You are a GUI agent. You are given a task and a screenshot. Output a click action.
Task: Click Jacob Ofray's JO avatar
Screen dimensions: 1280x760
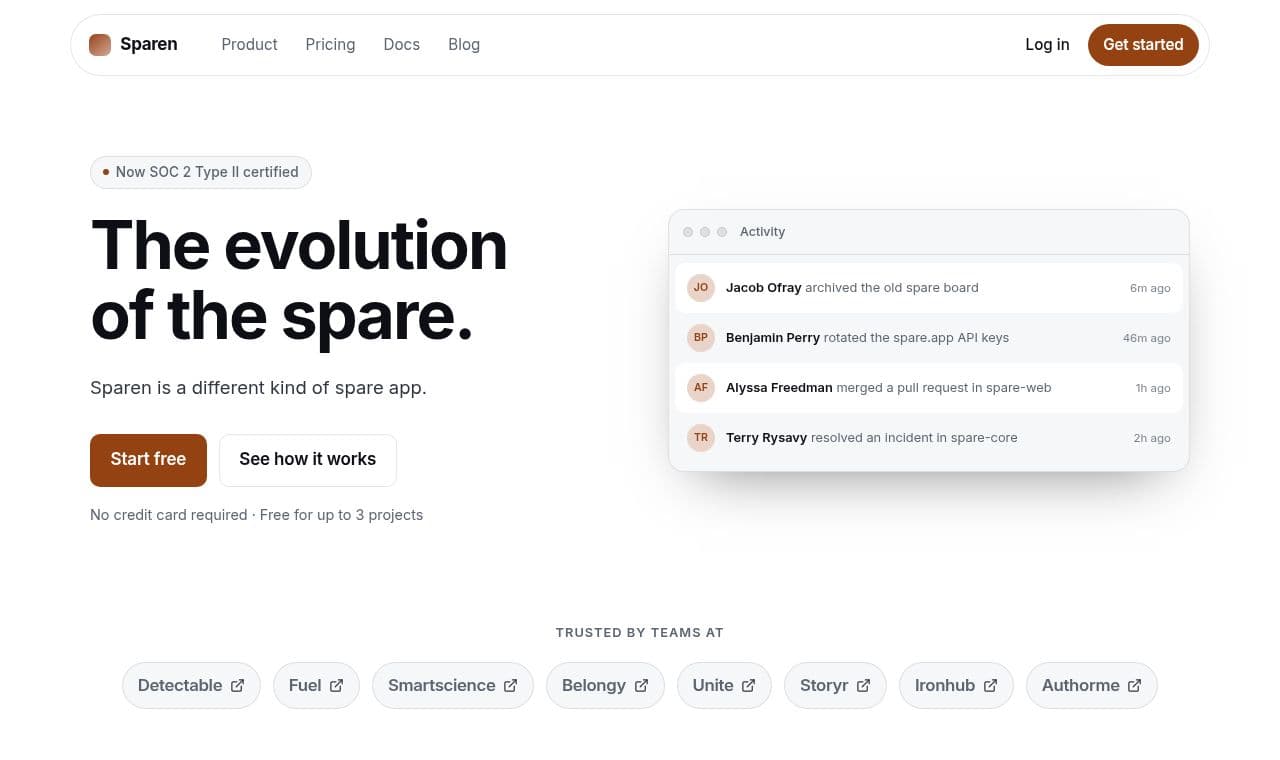[701, 288]
